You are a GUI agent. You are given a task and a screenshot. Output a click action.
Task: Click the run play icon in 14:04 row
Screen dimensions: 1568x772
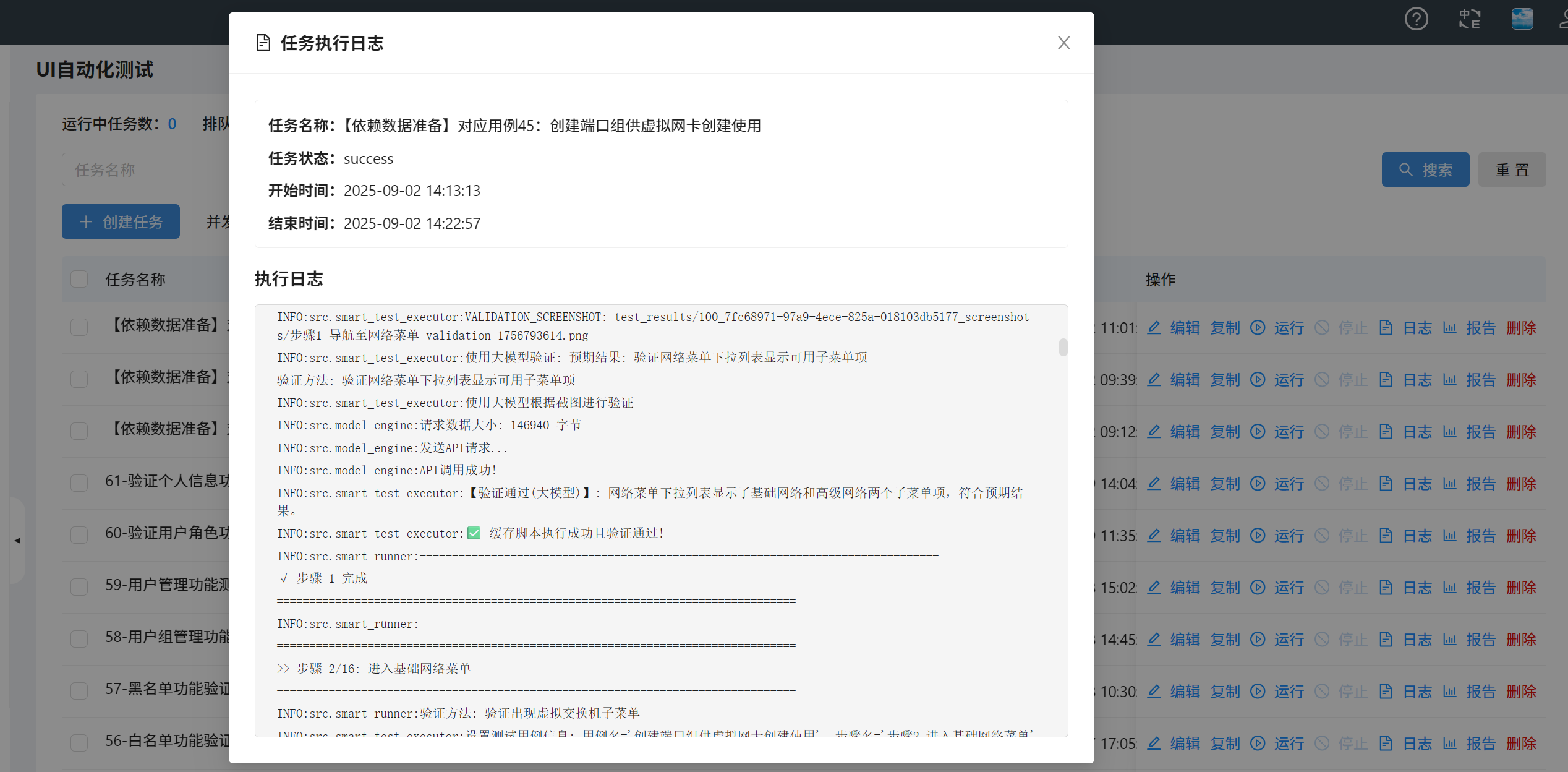point(1258,484)
